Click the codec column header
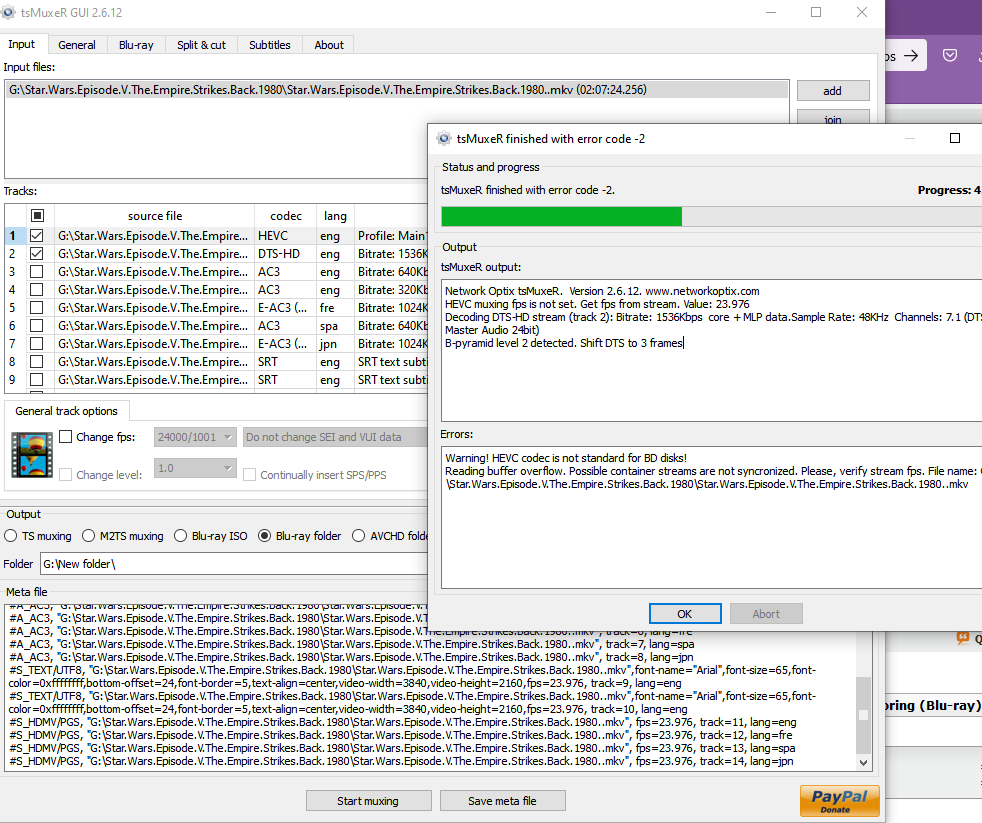 286,215
